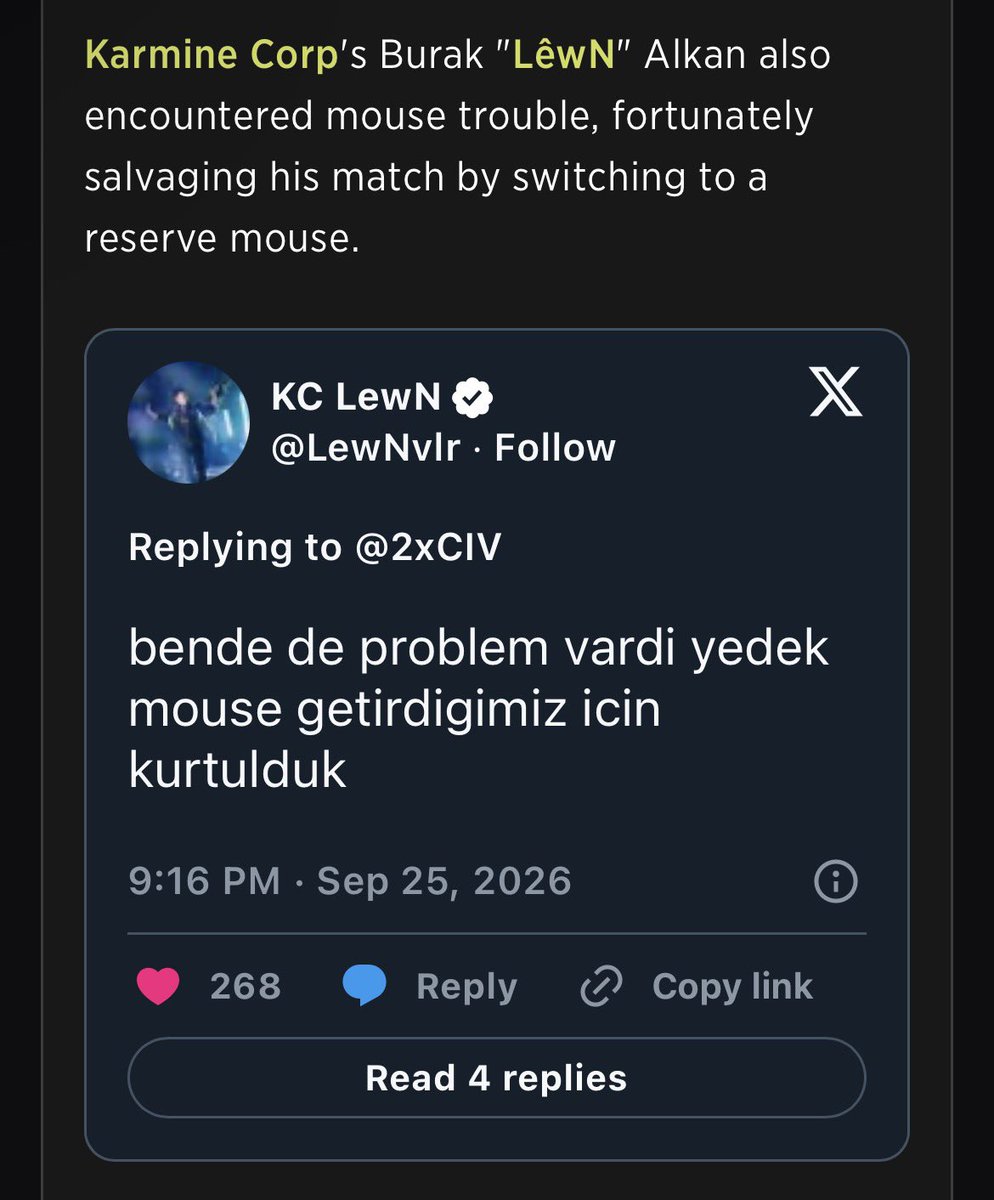Open the @LewNvlr handle
This screenshot has width=994, height=1200.
point(366,448)
